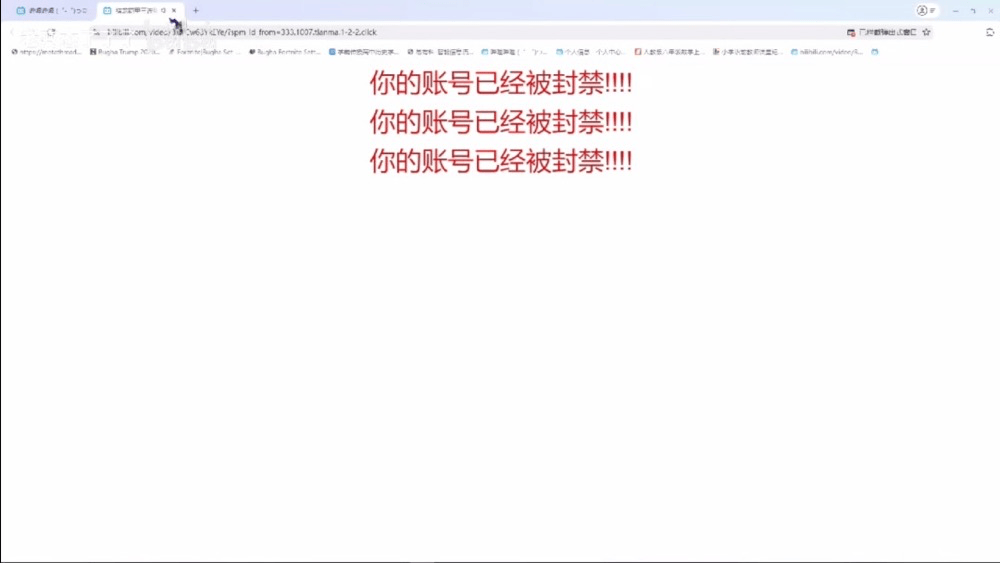1000x563 pixels.
Task: Click the icon at far right of toolbar
Action: 990,32
